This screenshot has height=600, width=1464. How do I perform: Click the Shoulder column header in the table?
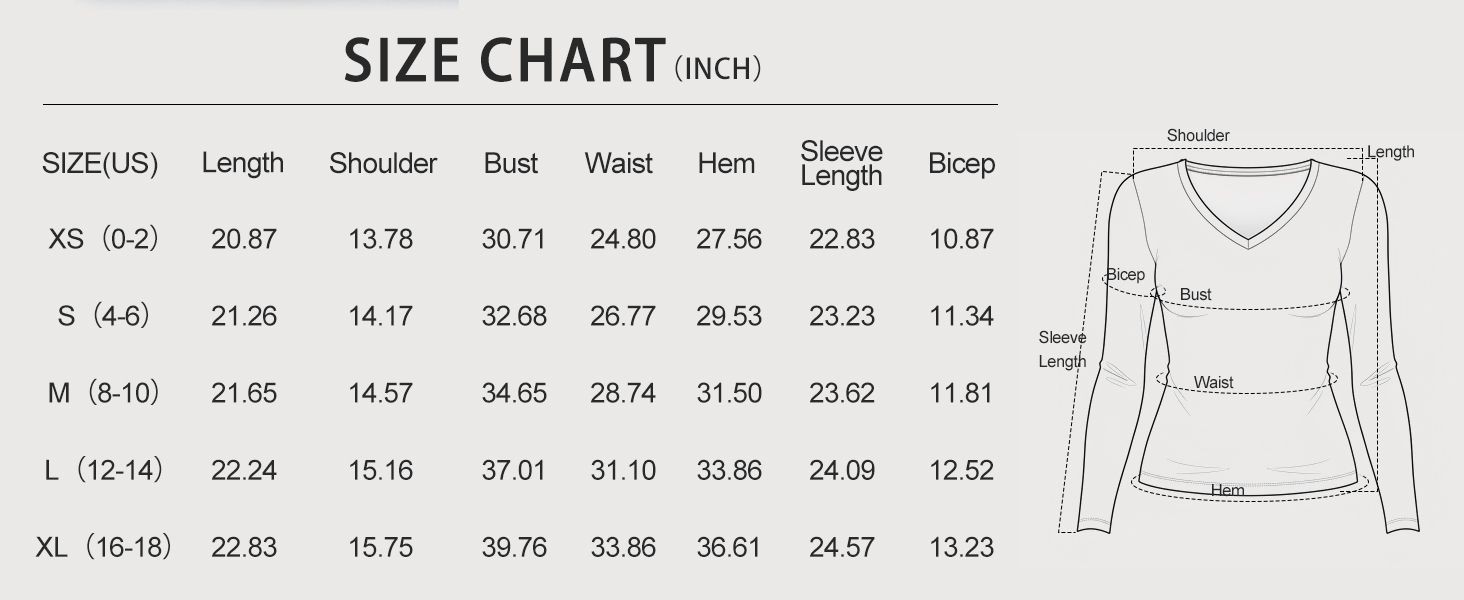click(x=383, y=164)
